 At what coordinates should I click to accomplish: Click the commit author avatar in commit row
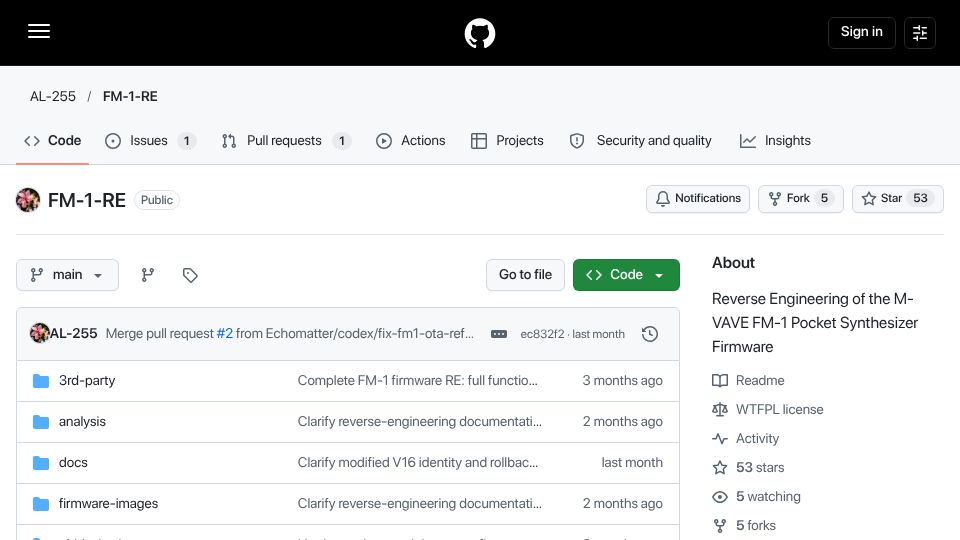(x=39, y=334)
